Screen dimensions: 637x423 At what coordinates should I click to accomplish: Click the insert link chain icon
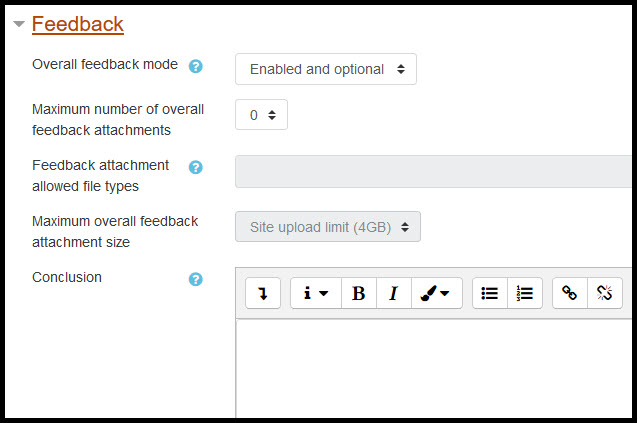(570, 293)
